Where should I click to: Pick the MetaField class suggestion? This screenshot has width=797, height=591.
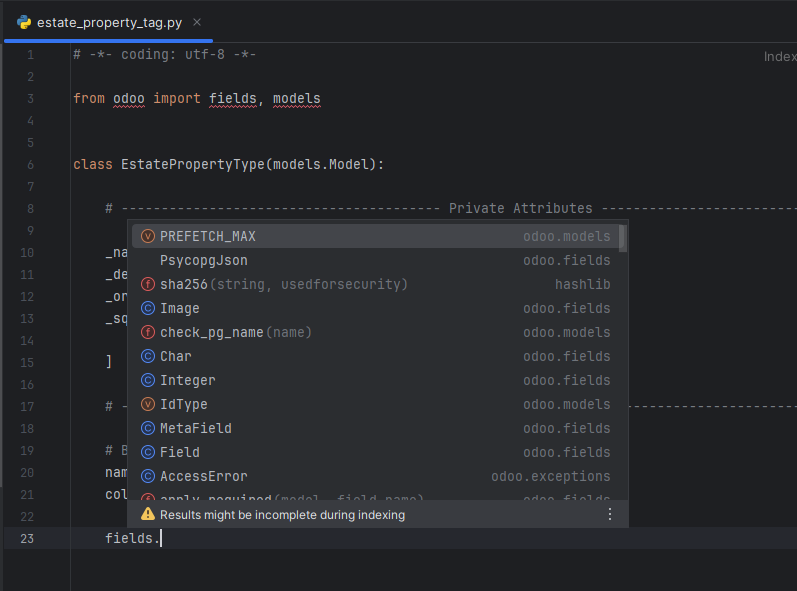click(376, 428)
